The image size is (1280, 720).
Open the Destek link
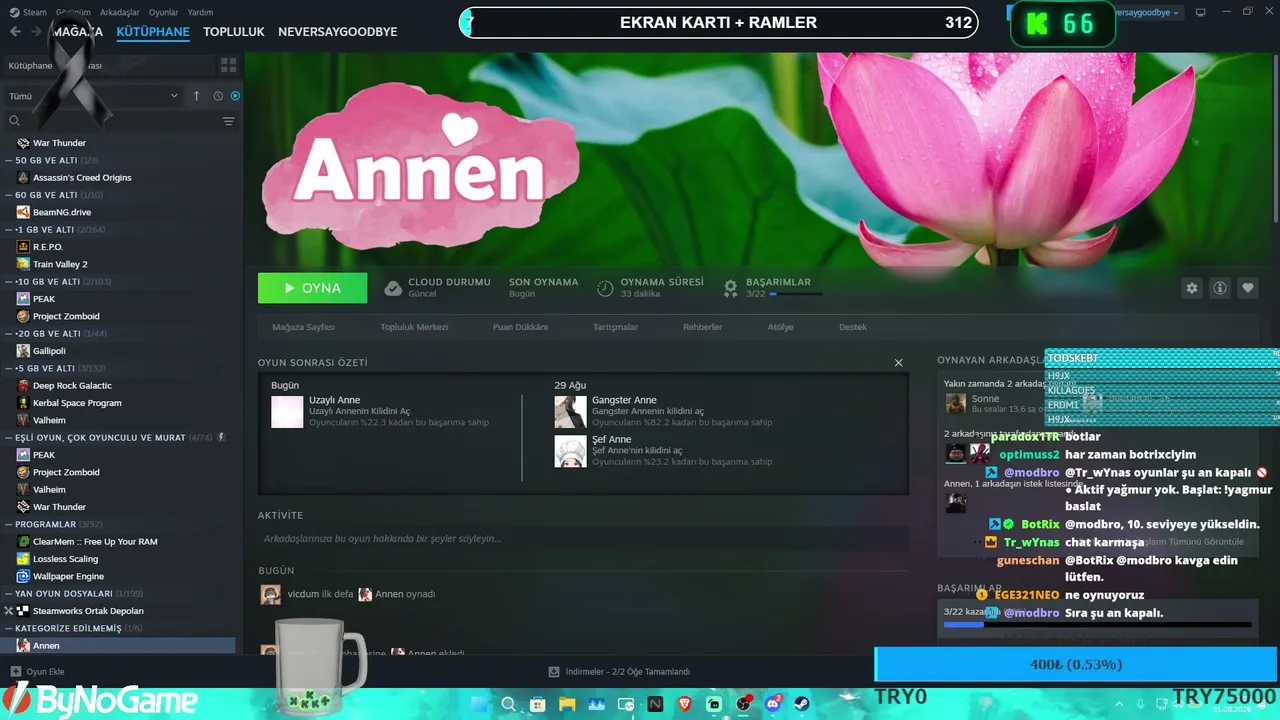coord(853,327)
